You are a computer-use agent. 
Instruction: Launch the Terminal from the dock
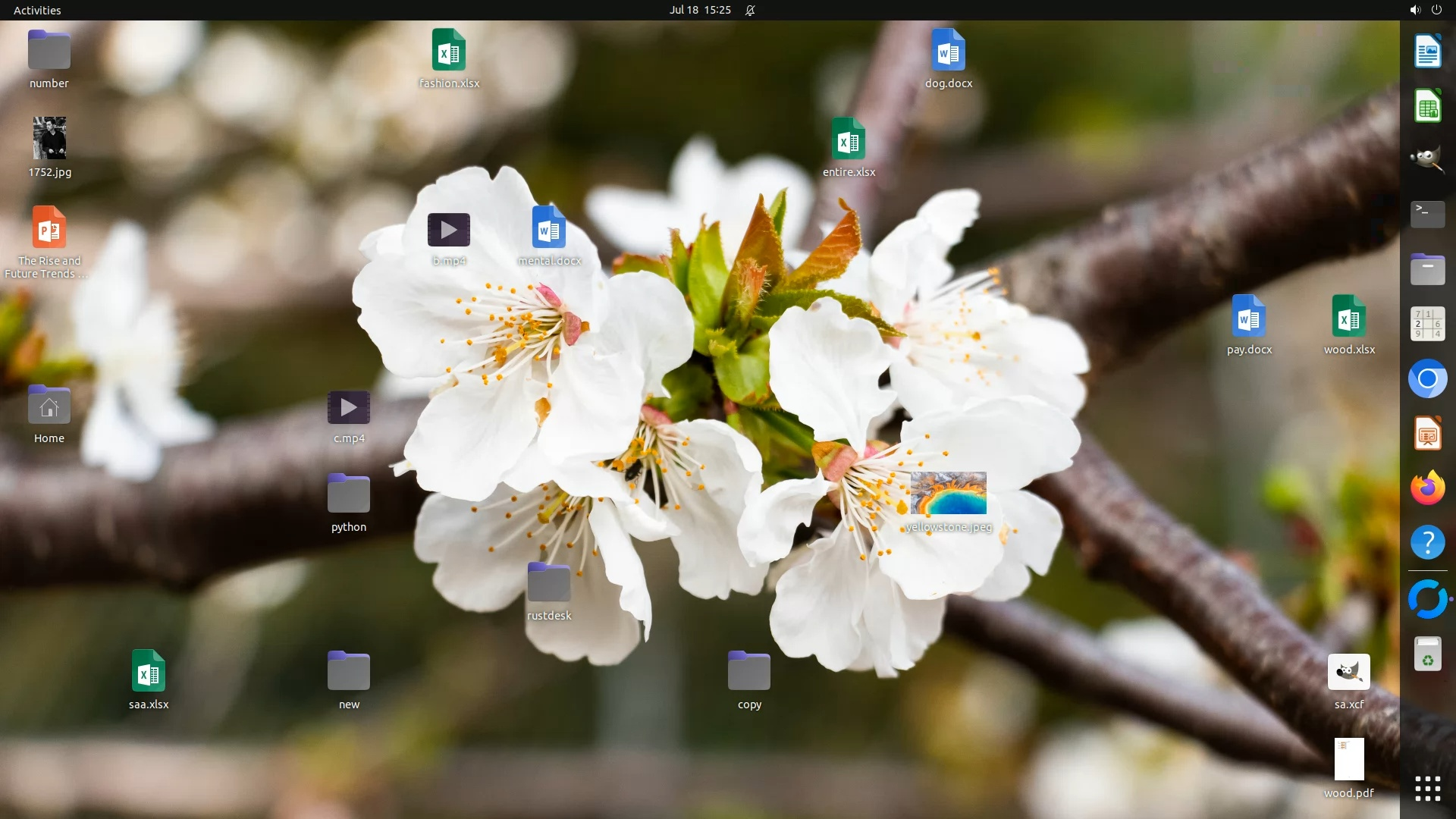[x=1427, y=215]
